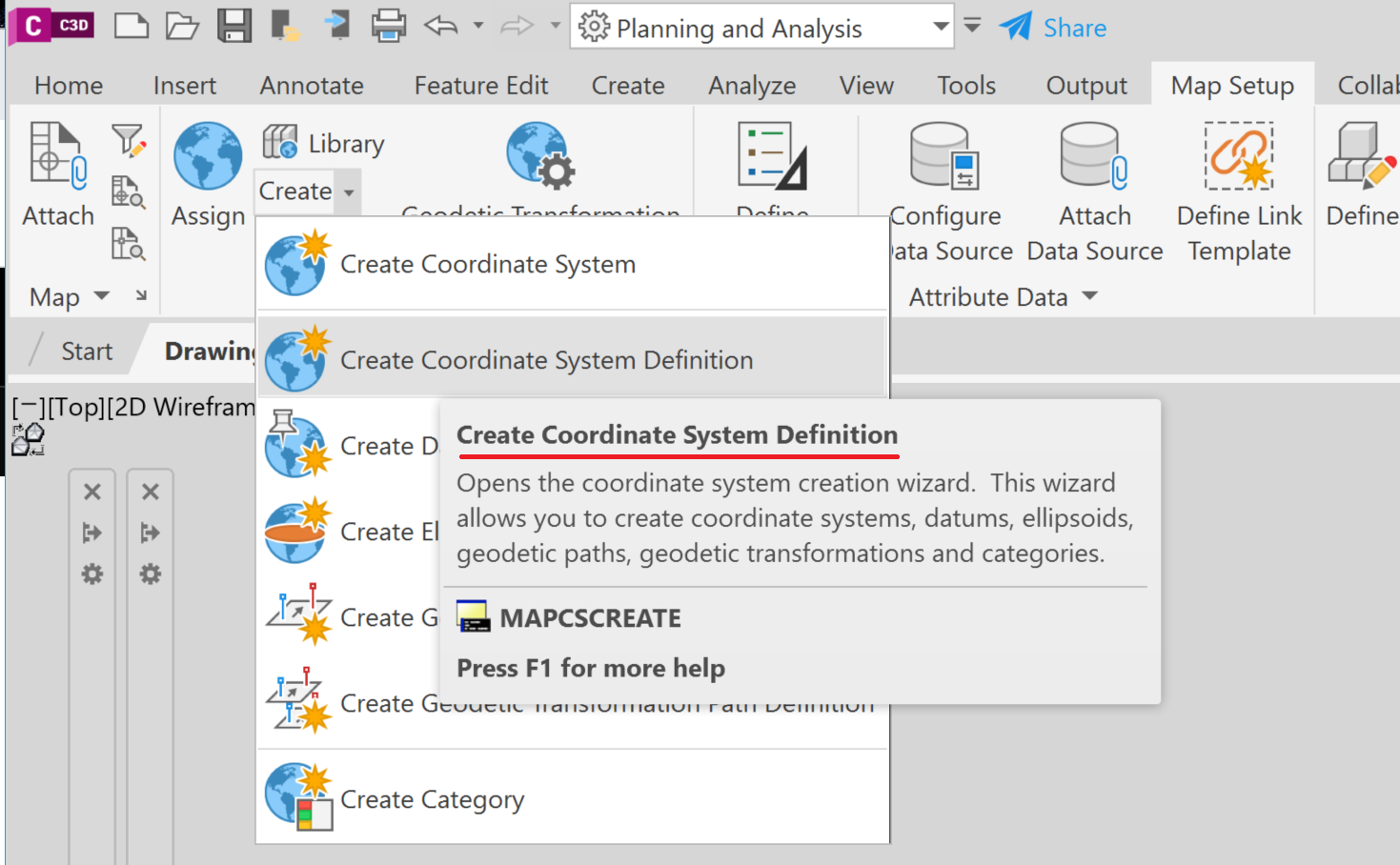Click the [Top] view control label

coord(76,407)
